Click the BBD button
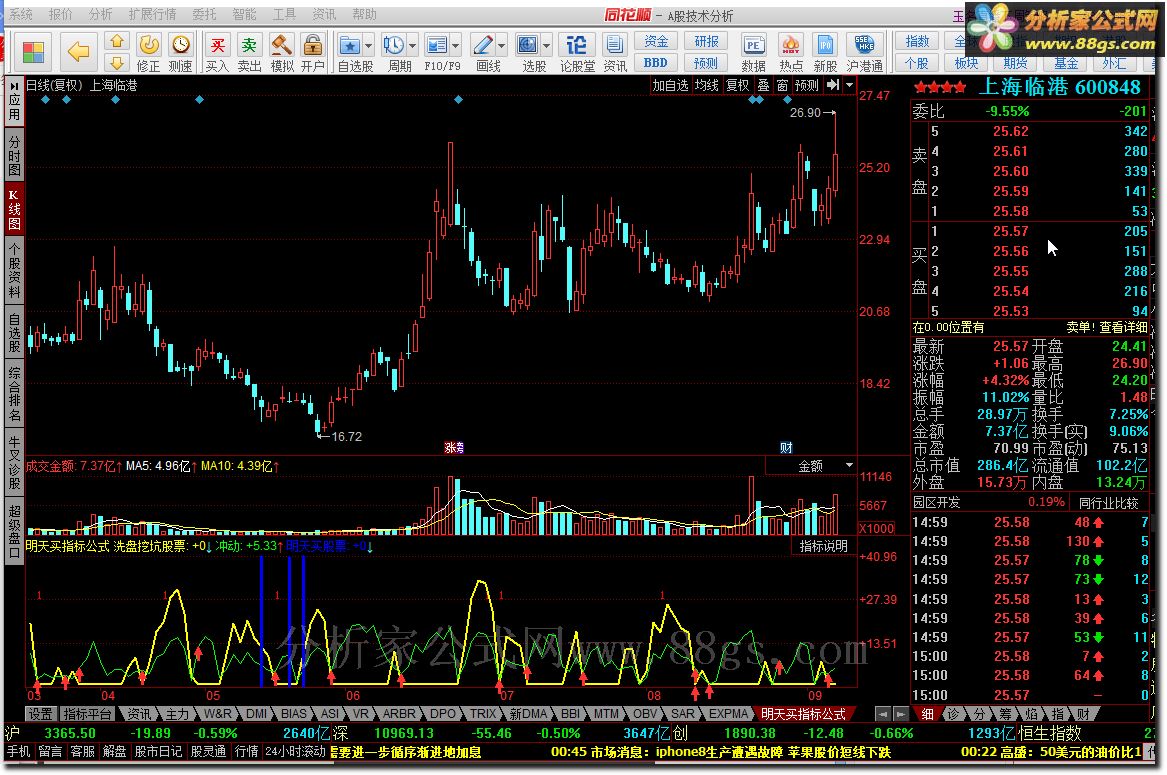This screenshot has height=775, width=1167. (x=656, y=63)
